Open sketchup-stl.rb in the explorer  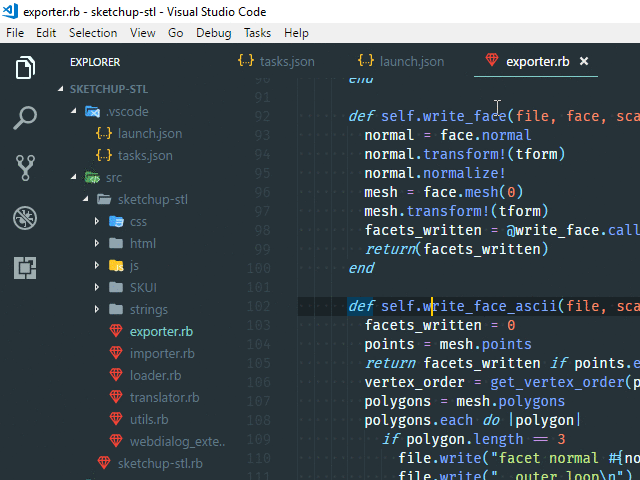159,463
